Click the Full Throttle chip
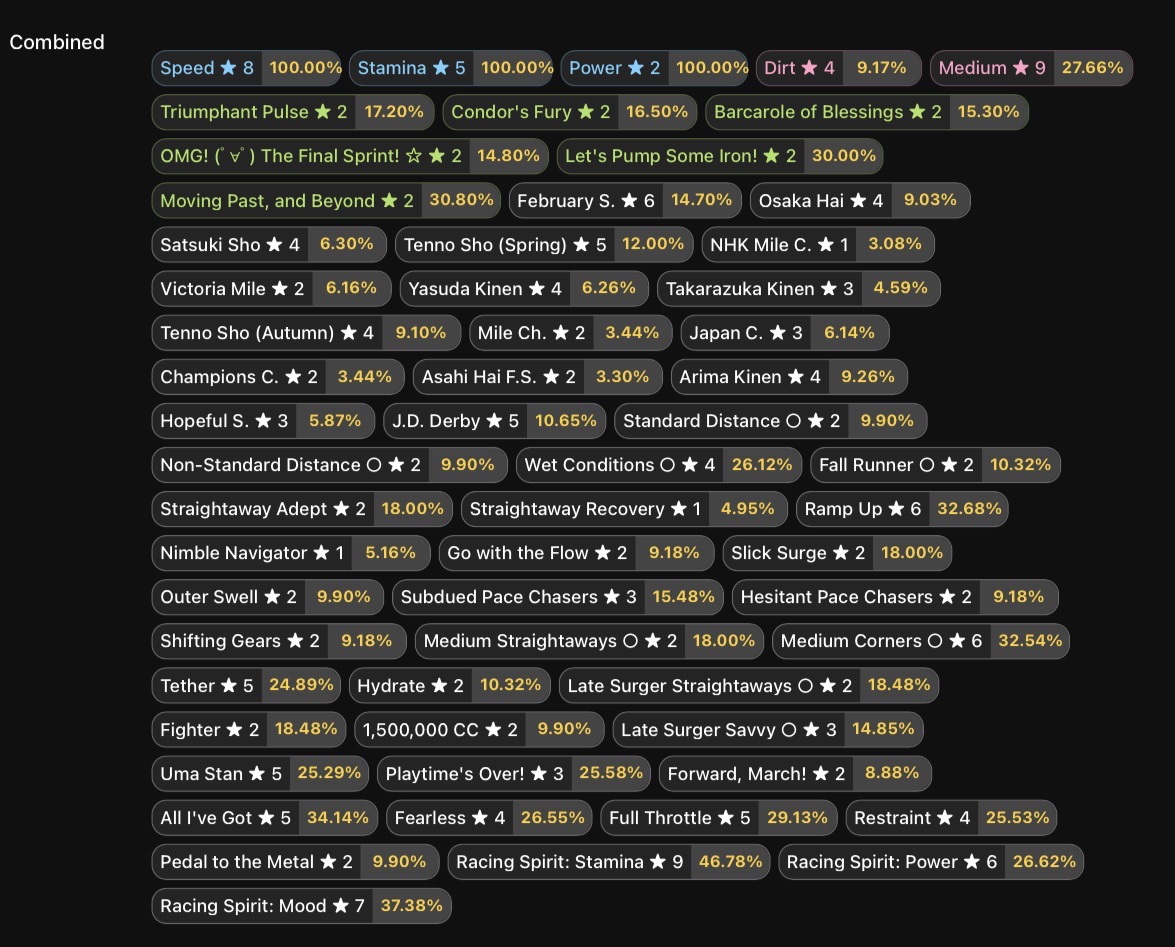1175x947 pixels. click(719, 817)
